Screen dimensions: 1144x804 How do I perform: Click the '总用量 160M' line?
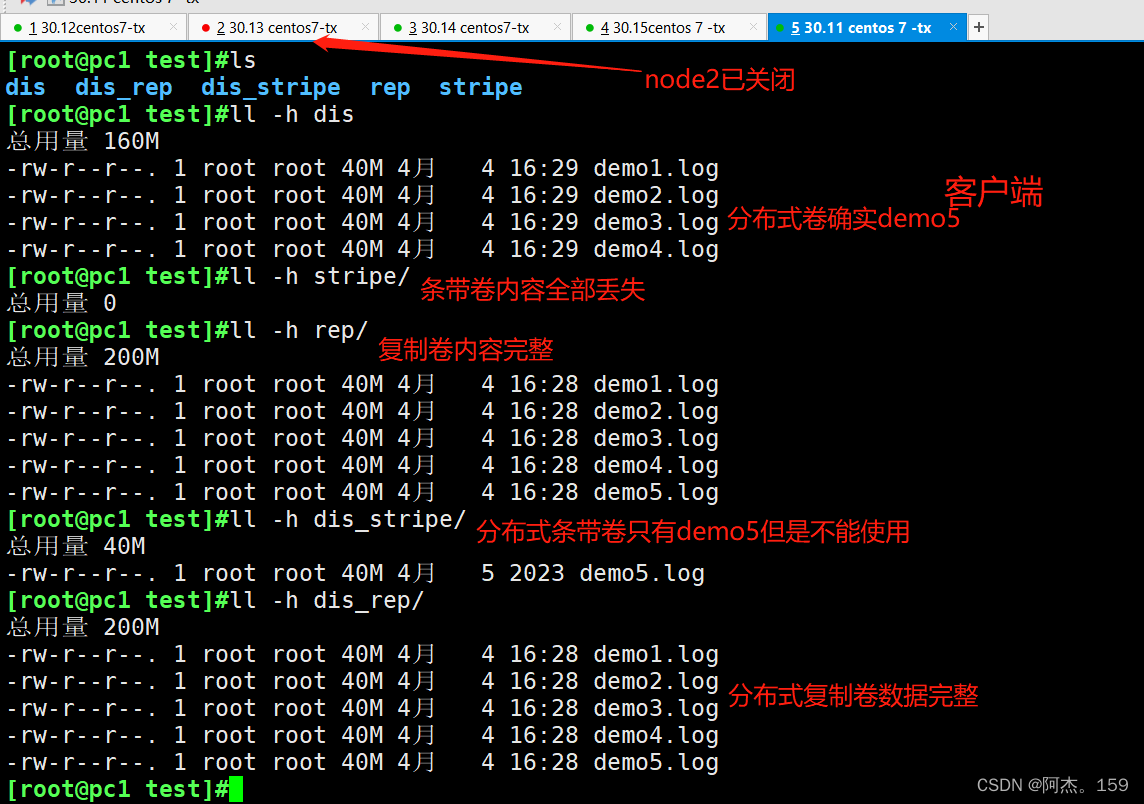82,141
